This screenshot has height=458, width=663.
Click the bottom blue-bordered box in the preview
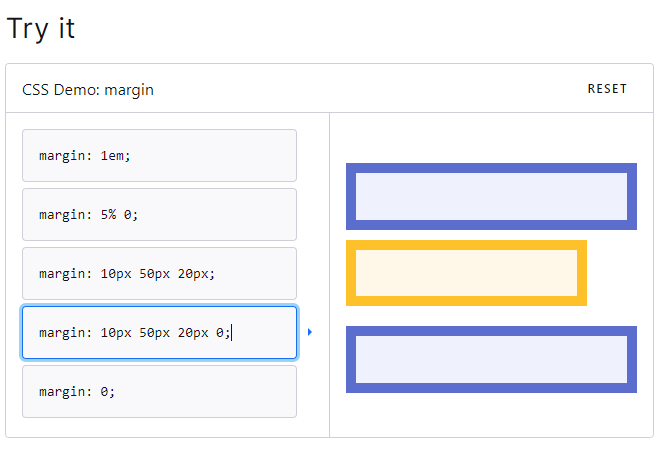click(x=491, y=359)
